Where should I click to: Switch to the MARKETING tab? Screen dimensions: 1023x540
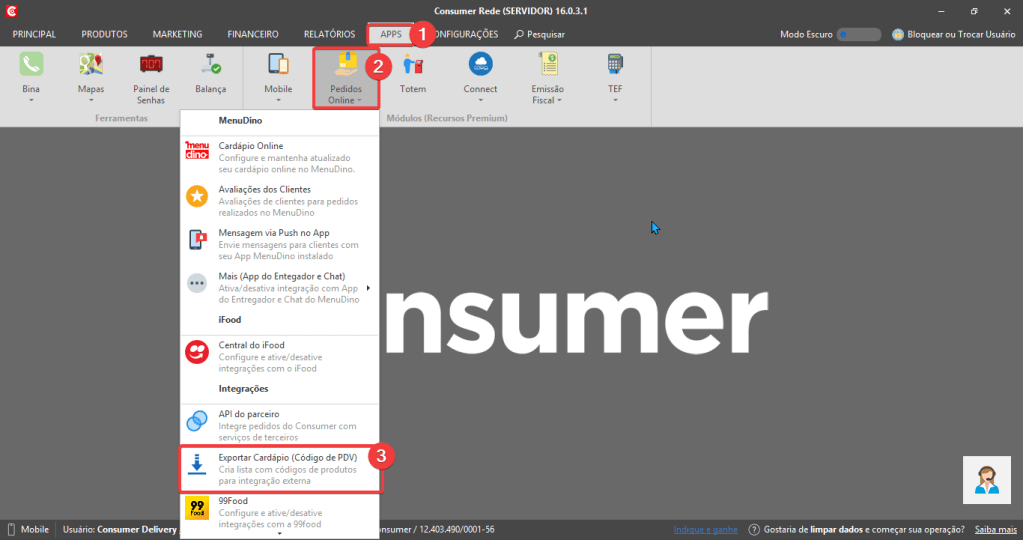click(177, 34)
